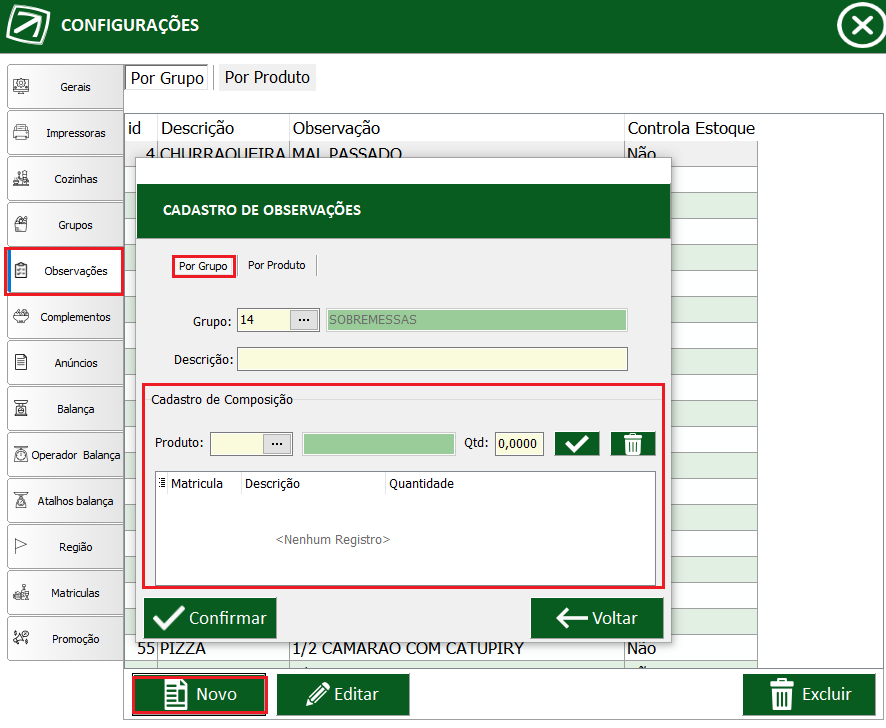Open the Impressoras settings section

(66, 133)
